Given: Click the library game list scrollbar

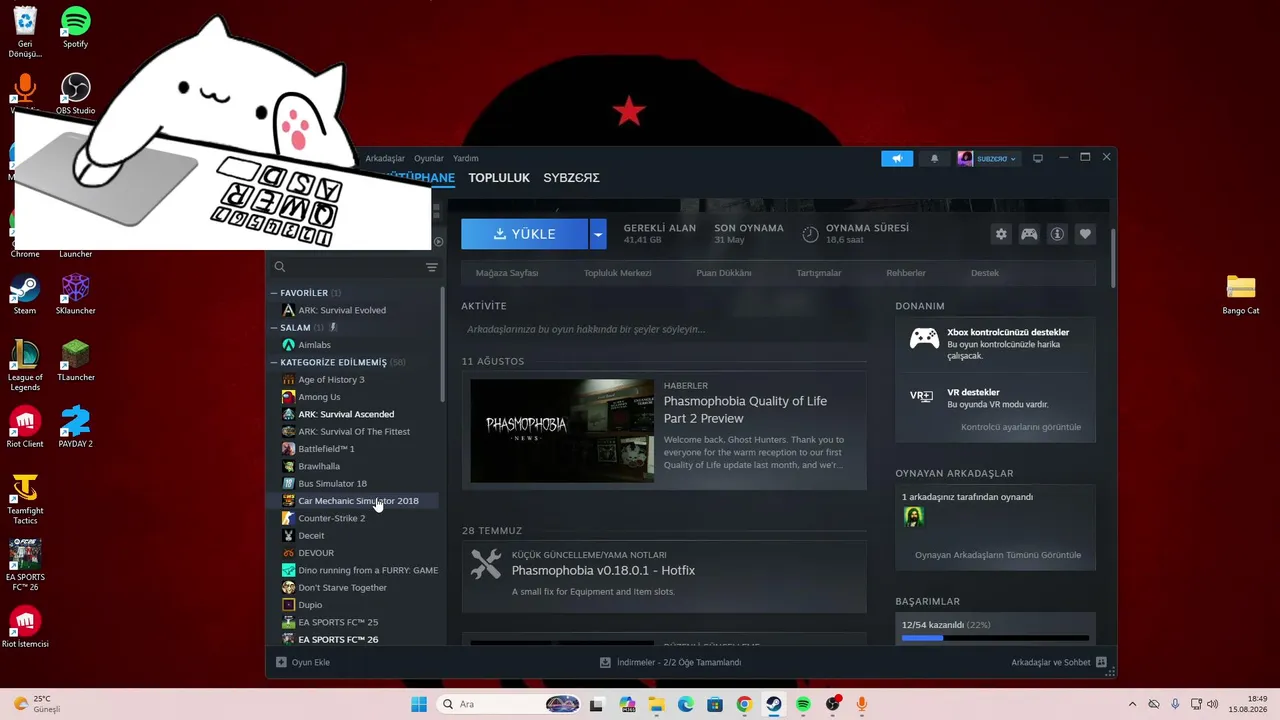Looking at the screenshot, I should click(443, 345).
